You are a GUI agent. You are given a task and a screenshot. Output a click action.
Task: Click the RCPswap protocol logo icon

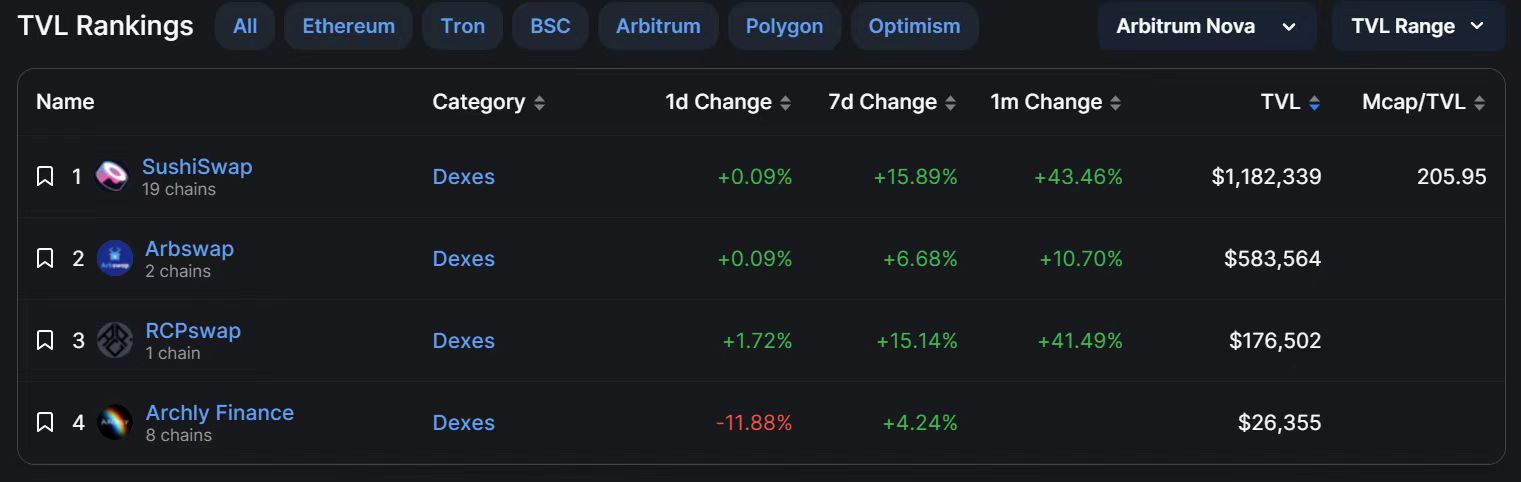[x=114, y=341]
